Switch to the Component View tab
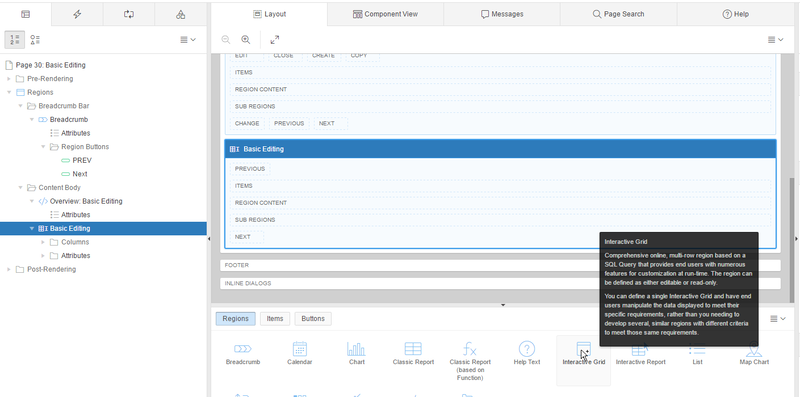This screenshot has height=397, width=800. pyautogui.click(x=385, y=14)
